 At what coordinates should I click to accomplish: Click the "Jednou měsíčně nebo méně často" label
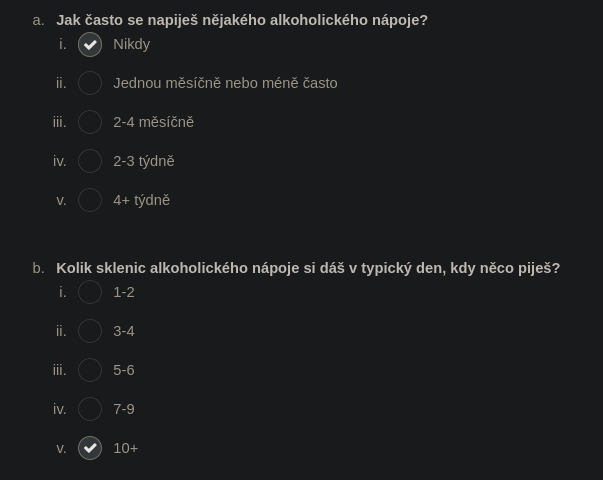pyautogui.click(x=225, y=83)
